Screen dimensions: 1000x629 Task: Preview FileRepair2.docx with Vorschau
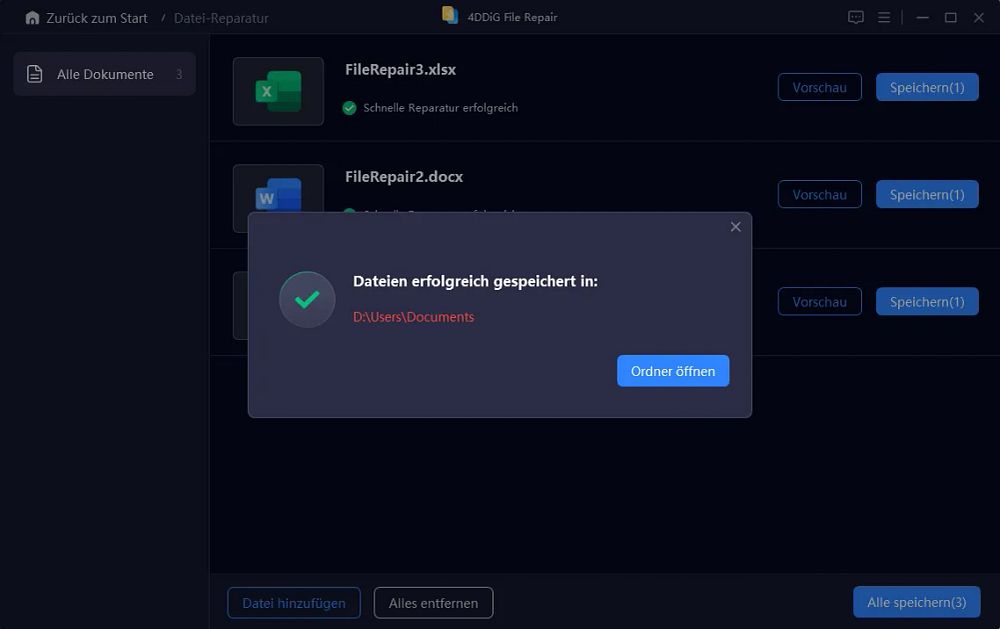[820, 195]
